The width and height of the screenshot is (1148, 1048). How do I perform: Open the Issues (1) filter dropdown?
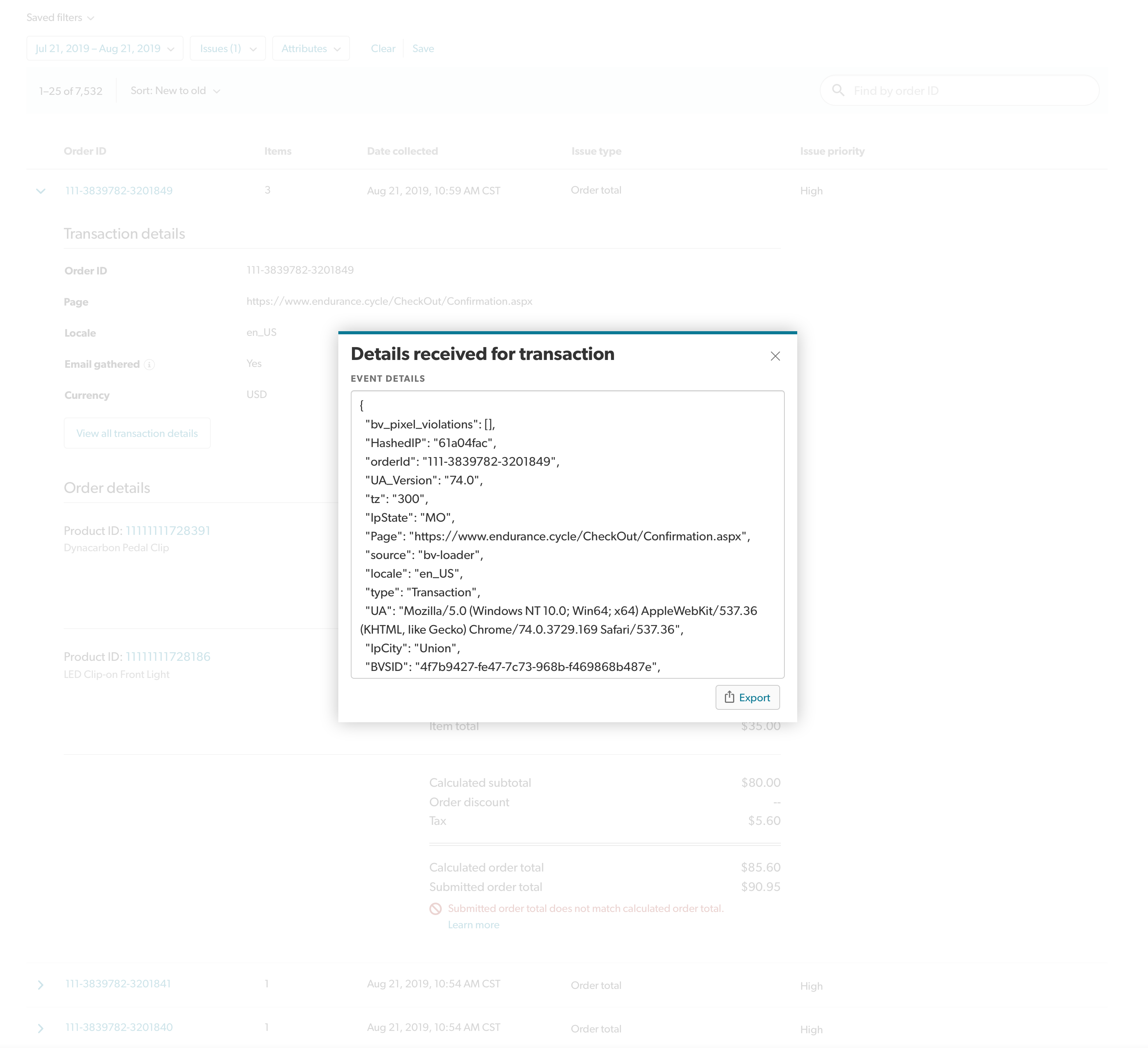[x=227, y=49]
